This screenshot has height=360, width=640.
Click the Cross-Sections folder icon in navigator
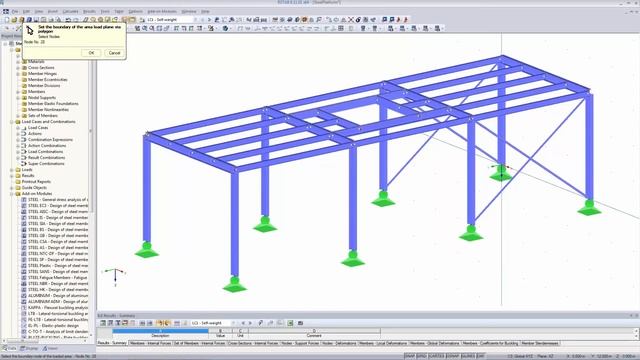click(x=24, y=68)
